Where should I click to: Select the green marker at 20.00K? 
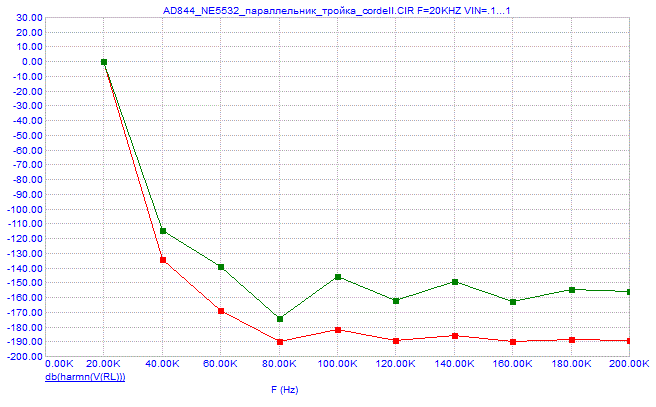[x=104, y=62]
